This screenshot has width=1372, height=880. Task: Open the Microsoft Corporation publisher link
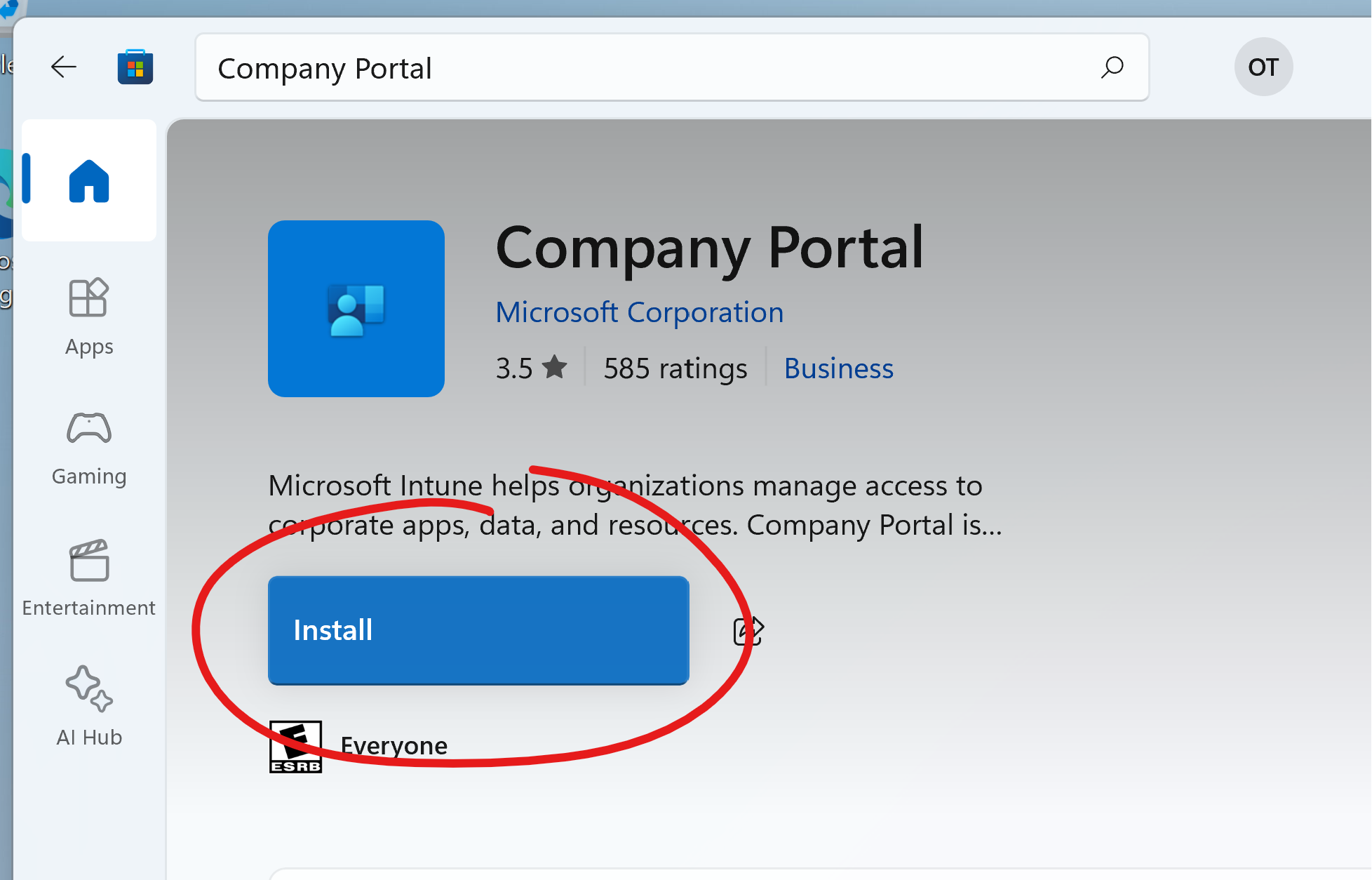coord(639,312)
